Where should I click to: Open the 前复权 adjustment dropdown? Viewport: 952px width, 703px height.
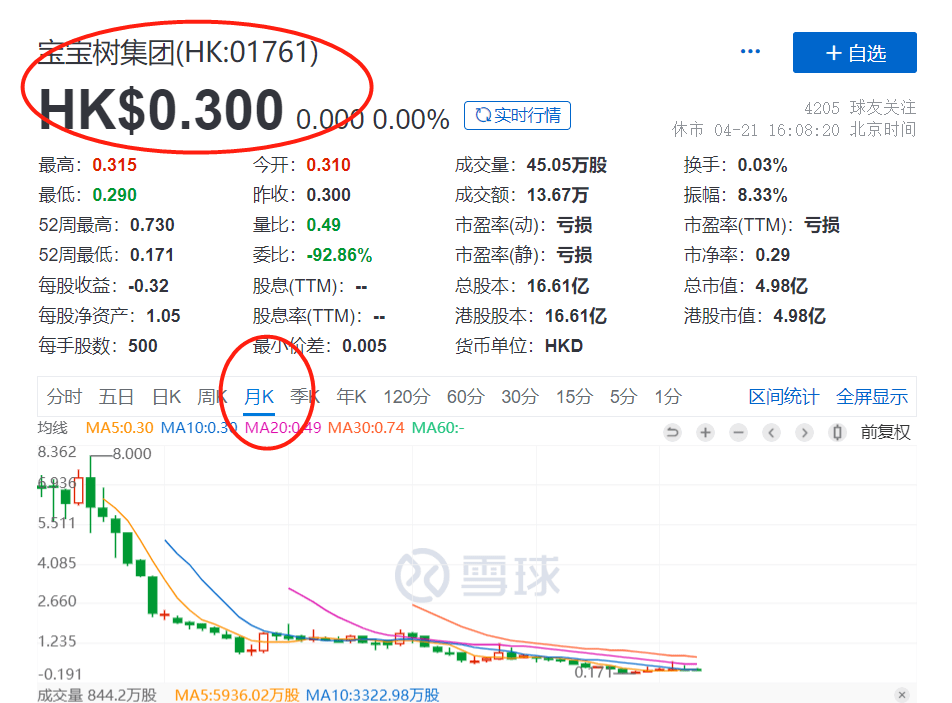coord(885,432)
